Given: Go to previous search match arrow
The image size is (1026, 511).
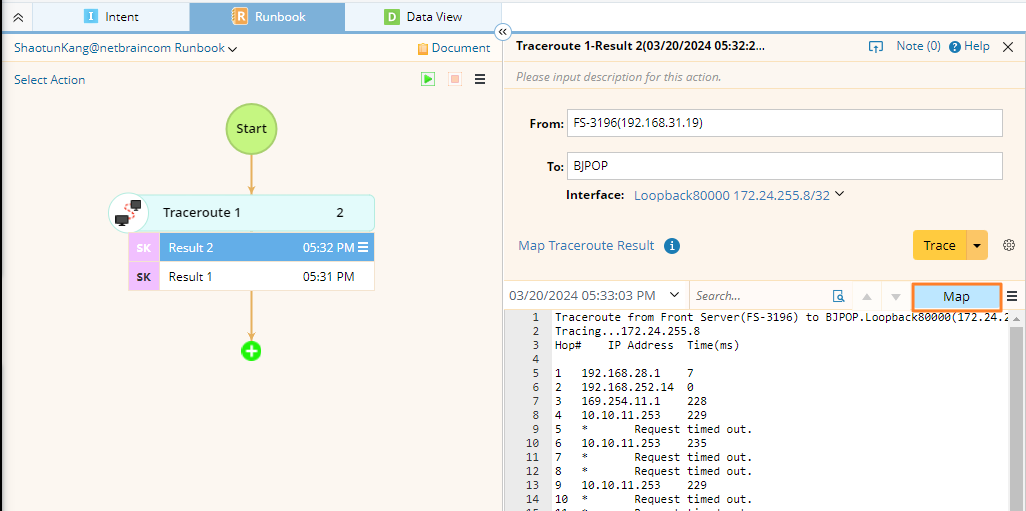Looking at the screenshot, I should click(x=867, y=296).
